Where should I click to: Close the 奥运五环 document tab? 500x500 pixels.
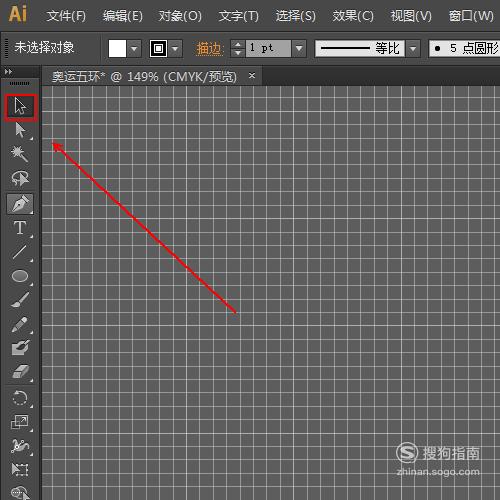coord(252,76)
